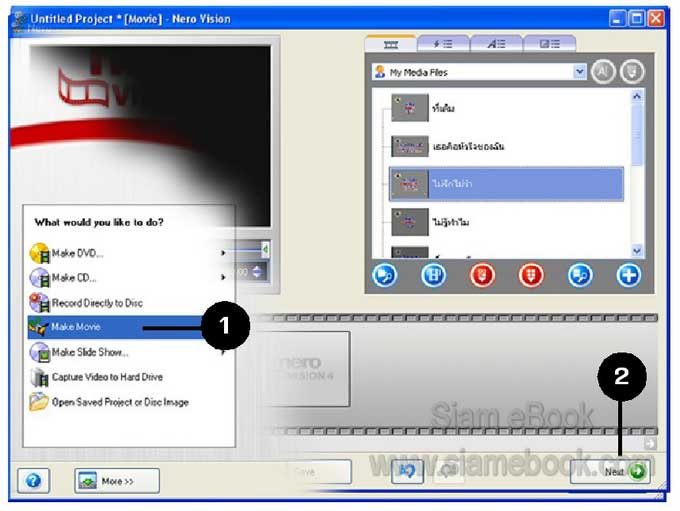Open the transitions tab, last in the row
Image resolution: width=680 pixels, height=511 pixels.
click(x=549, y=44)
